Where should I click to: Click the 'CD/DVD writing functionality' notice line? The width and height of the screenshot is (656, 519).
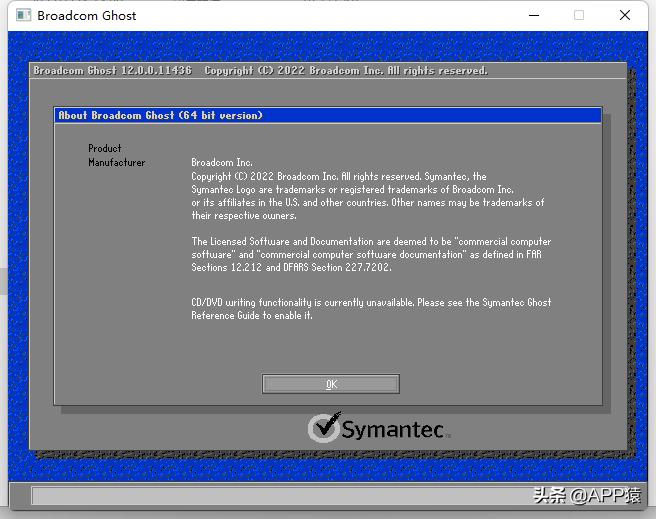pos(371,302)
